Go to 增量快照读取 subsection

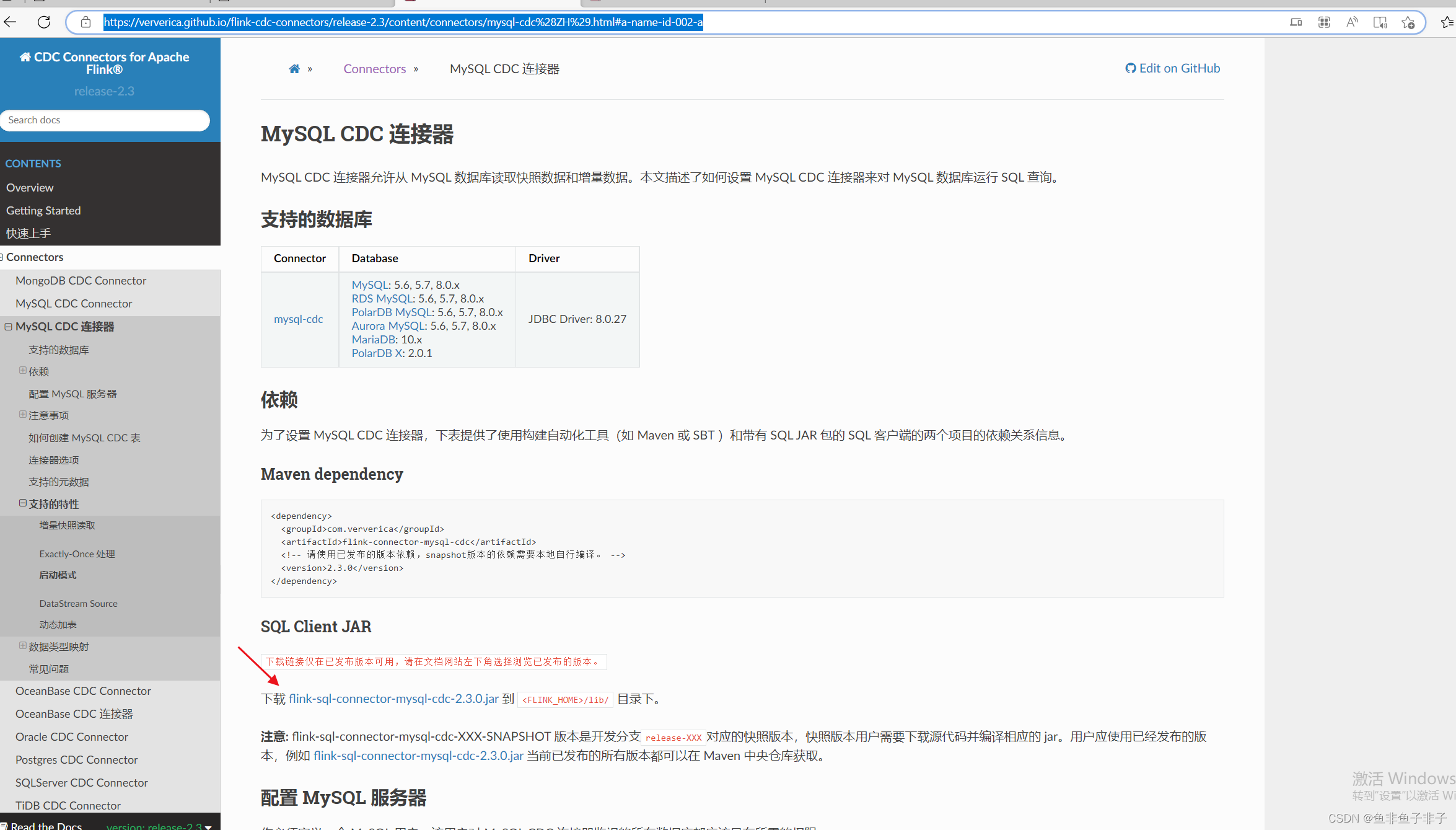pos(67,525)
